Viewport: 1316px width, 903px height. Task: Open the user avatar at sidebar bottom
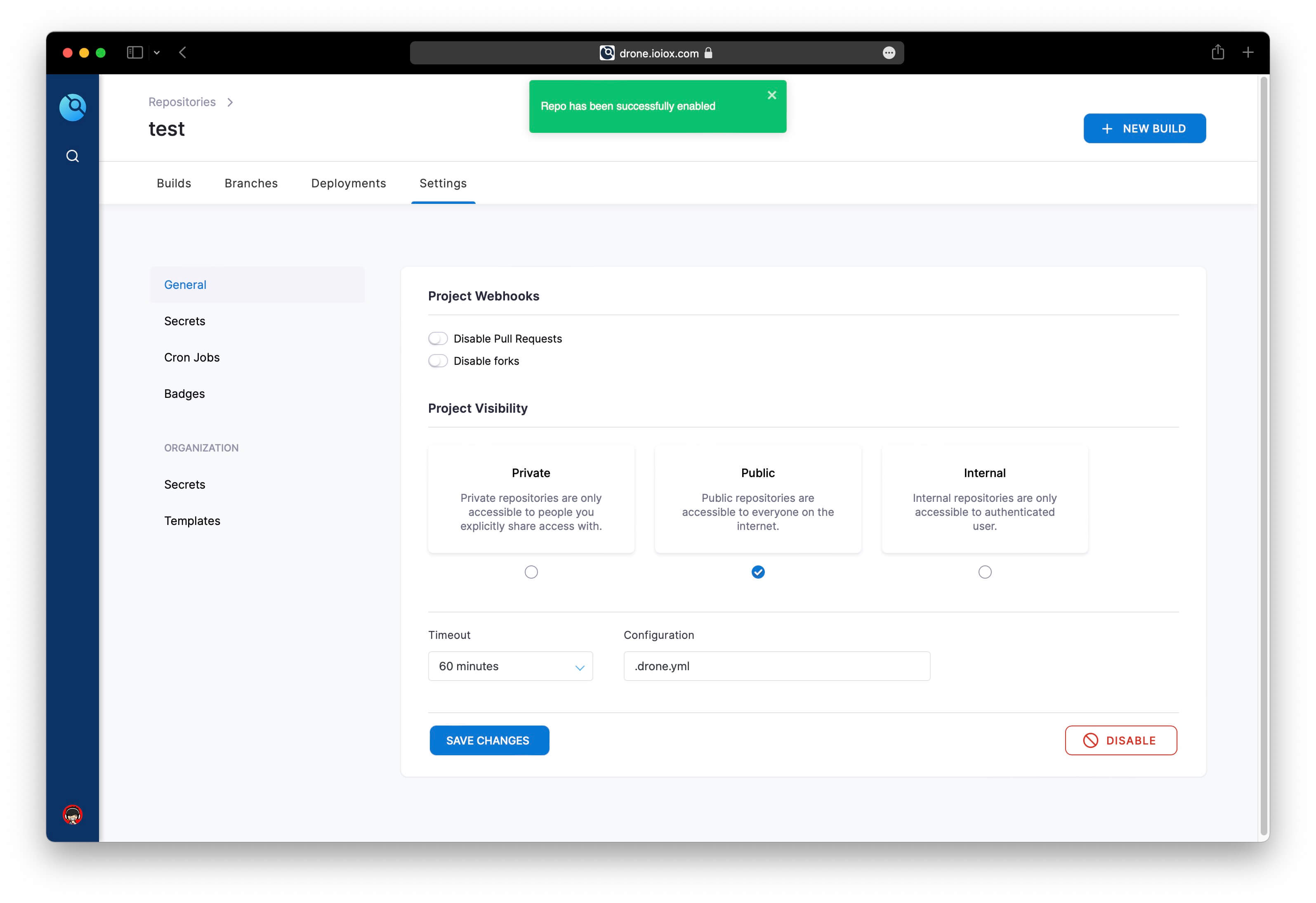[x=73, y=815]
